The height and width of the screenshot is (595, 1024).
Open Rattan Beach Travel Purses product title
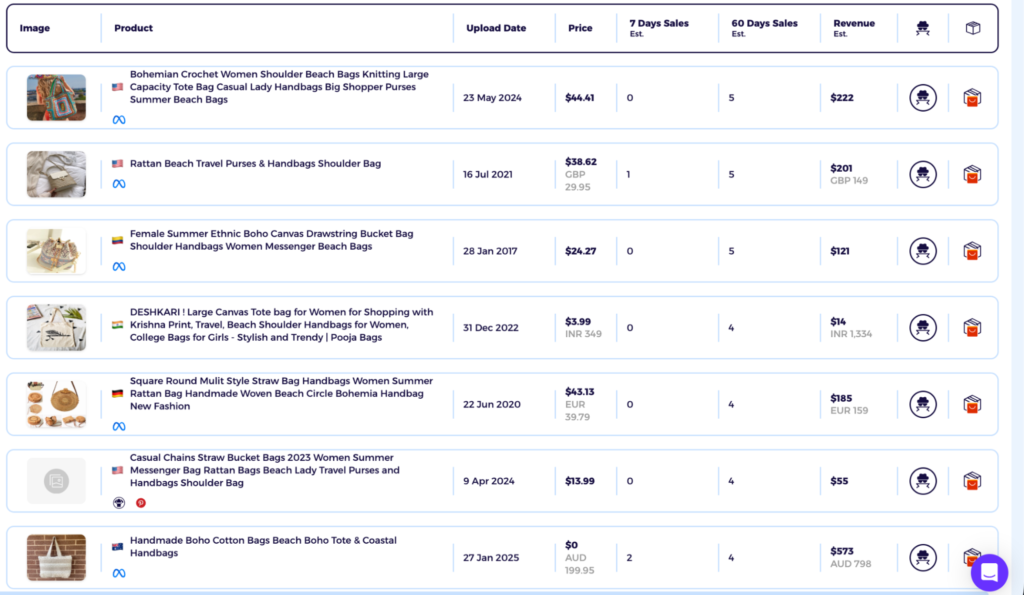255,164
